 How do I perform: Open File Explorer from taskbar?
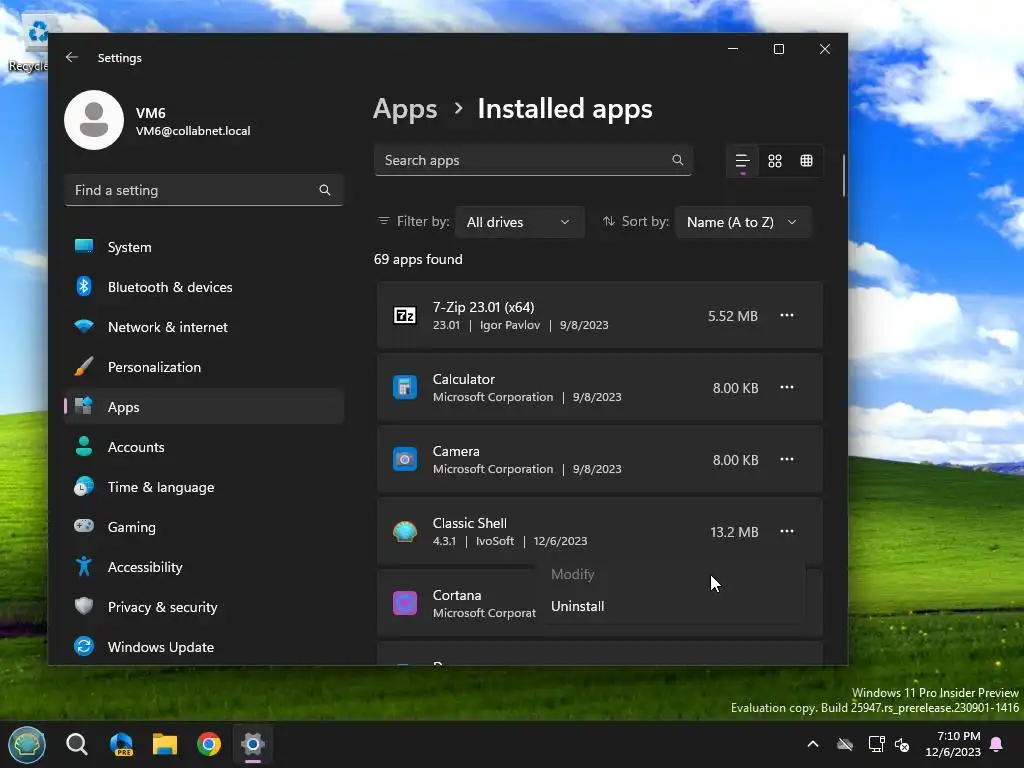(x=165, y=744)
